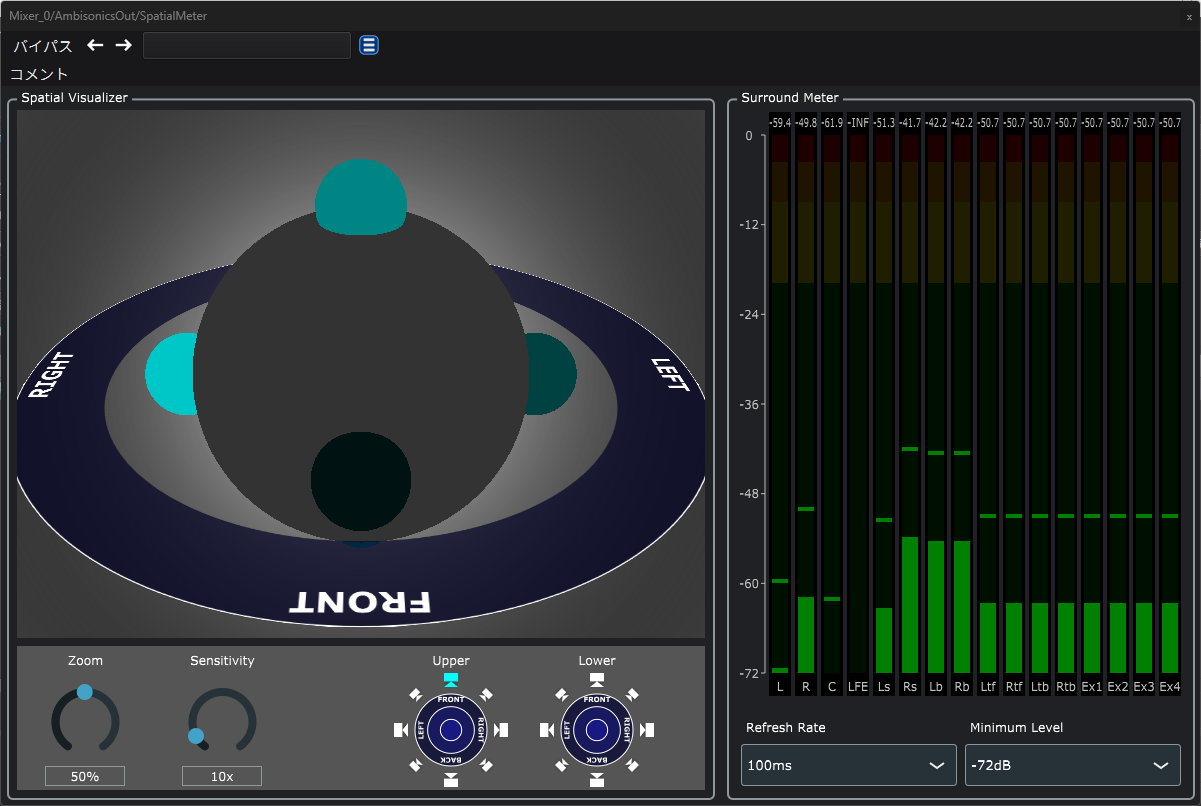
Task: Toggle the Upper front-right diagonal speaker
Action: pos(486,694)
